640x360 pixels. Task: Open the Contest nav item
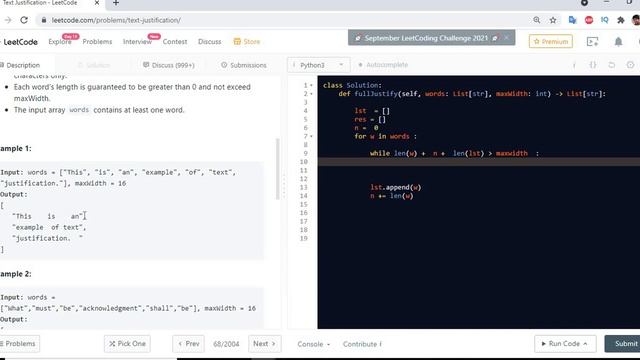tap(175, 42)
